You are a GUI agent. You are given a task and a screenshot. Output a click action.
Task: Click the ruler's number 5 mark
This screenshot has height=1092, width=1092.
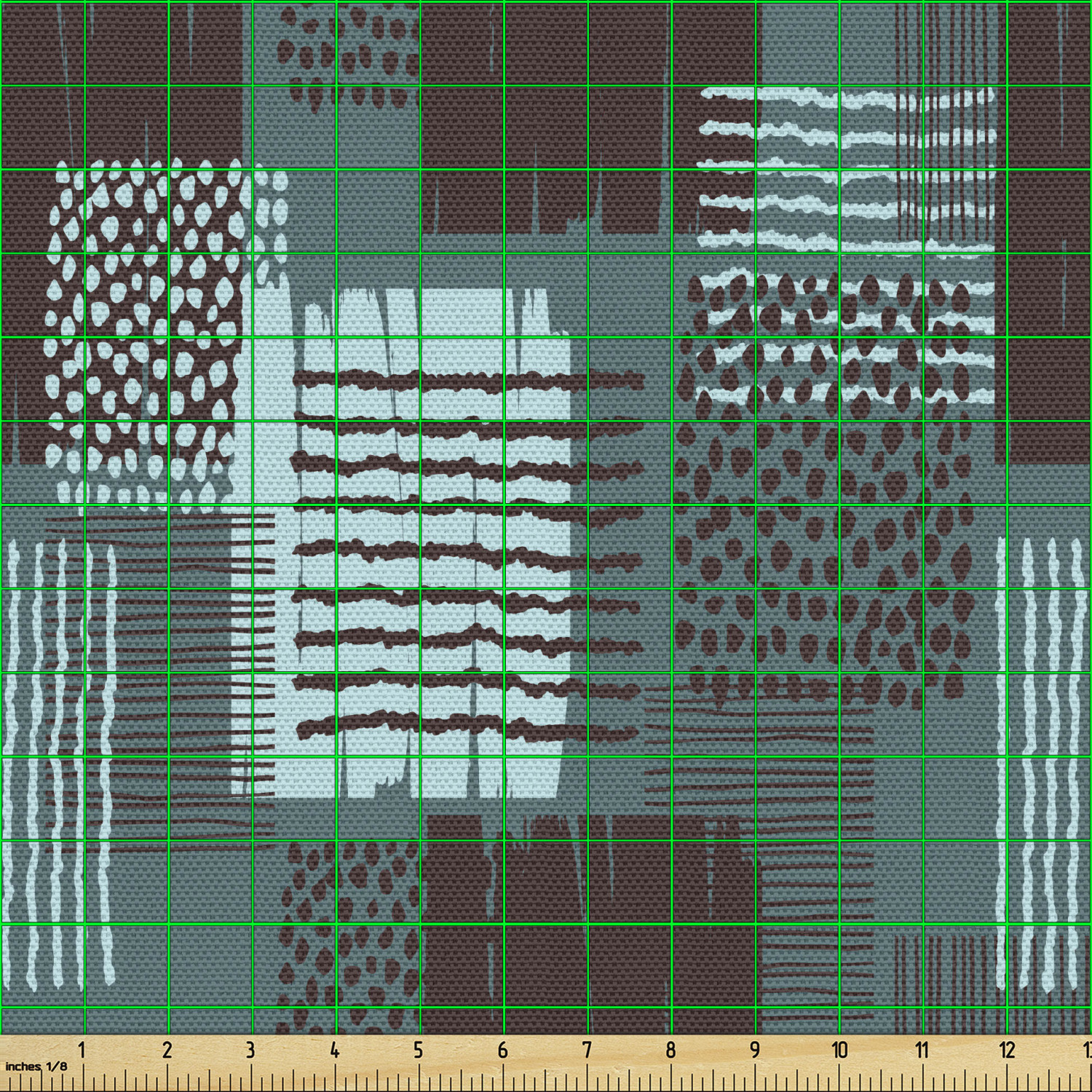pyautogui.click(x=419, y=1050)
